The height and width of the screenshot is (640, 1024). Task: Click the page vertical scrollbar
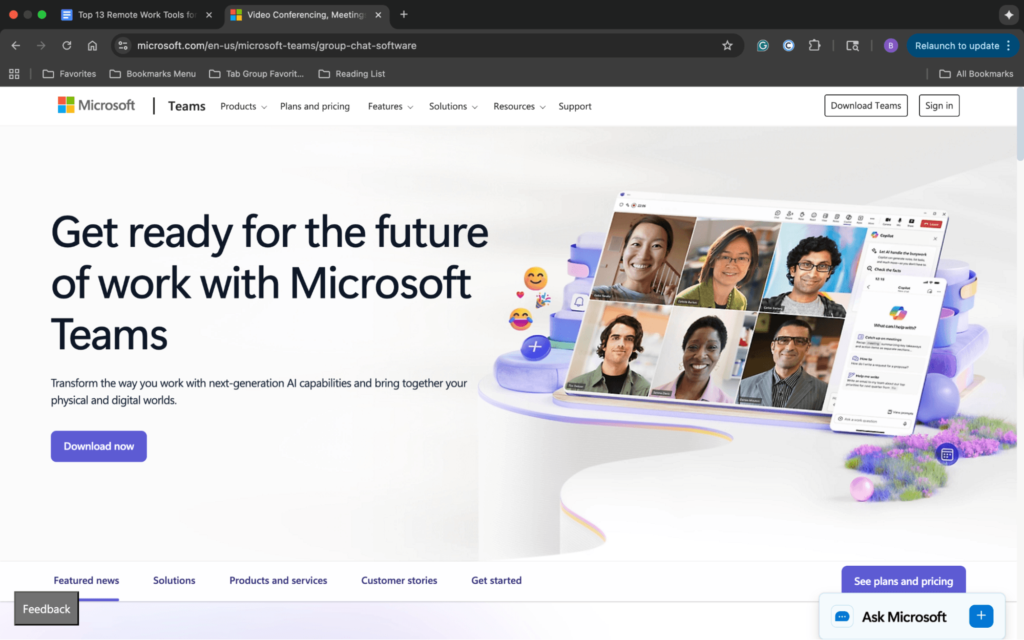1019,124
